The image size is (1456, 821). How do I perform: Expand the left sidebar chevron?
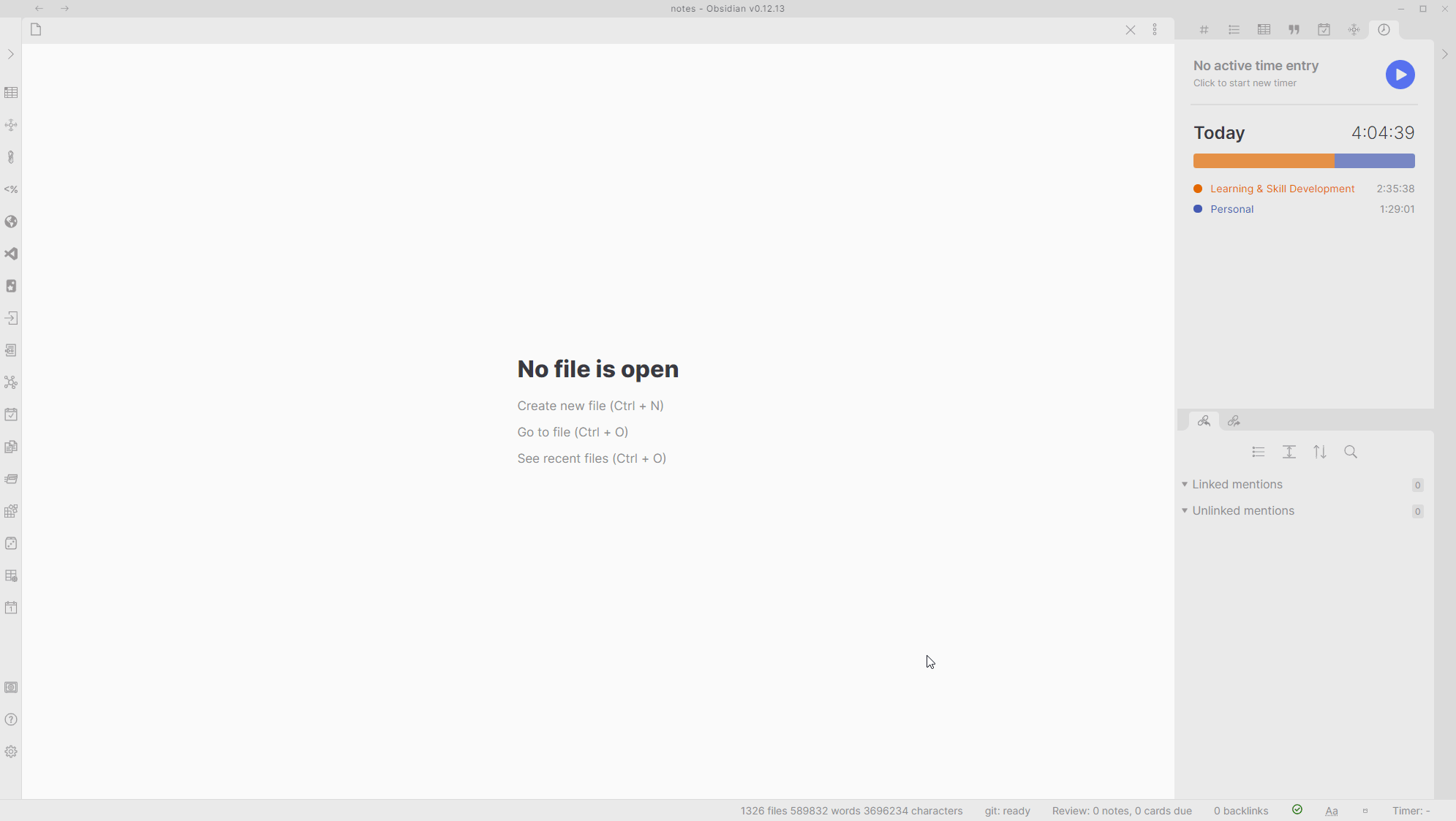(x=11, y=54)
